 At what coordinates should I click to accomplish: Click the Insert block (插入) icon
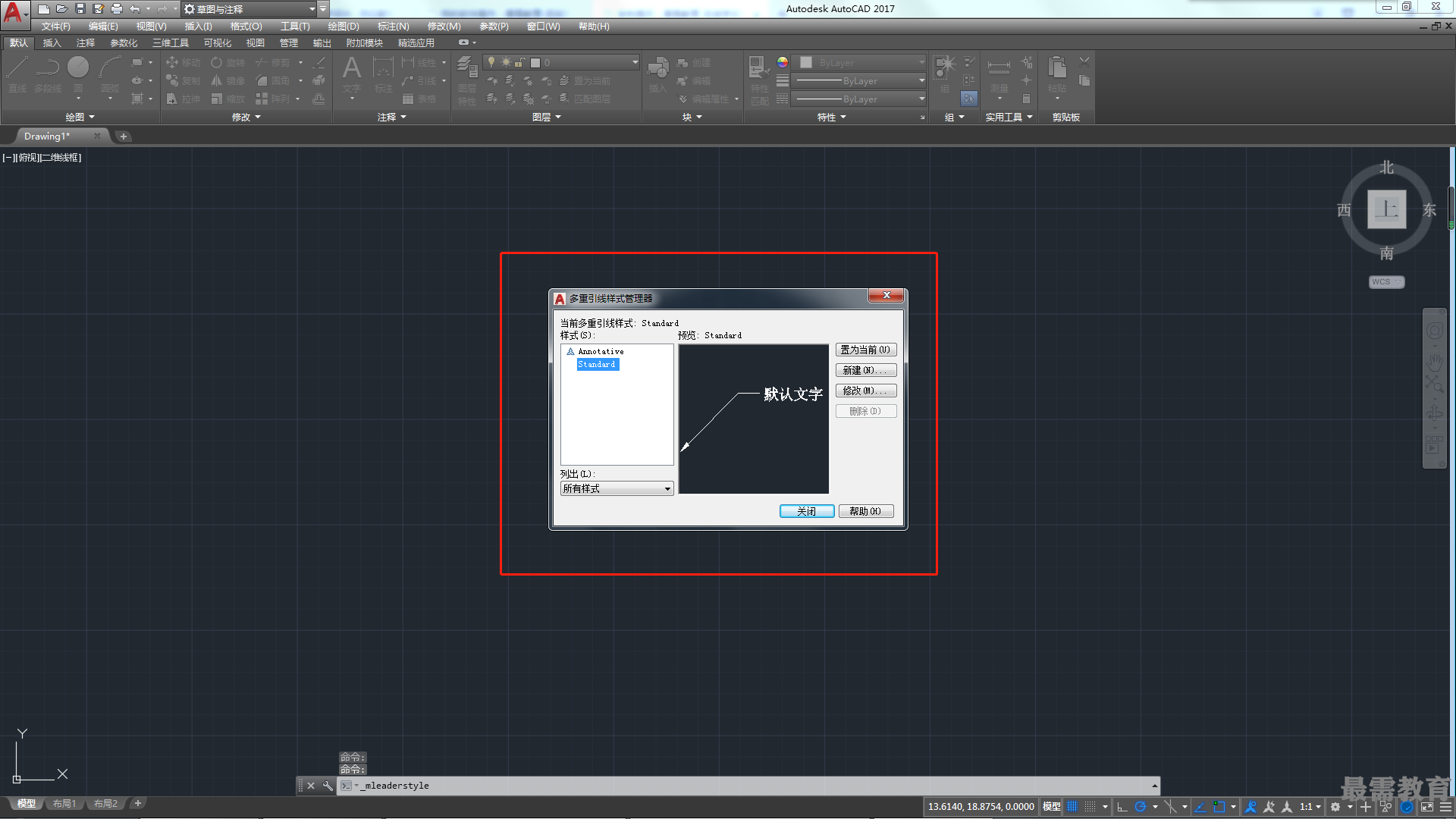pyautogui.click(x=657, y=74)
